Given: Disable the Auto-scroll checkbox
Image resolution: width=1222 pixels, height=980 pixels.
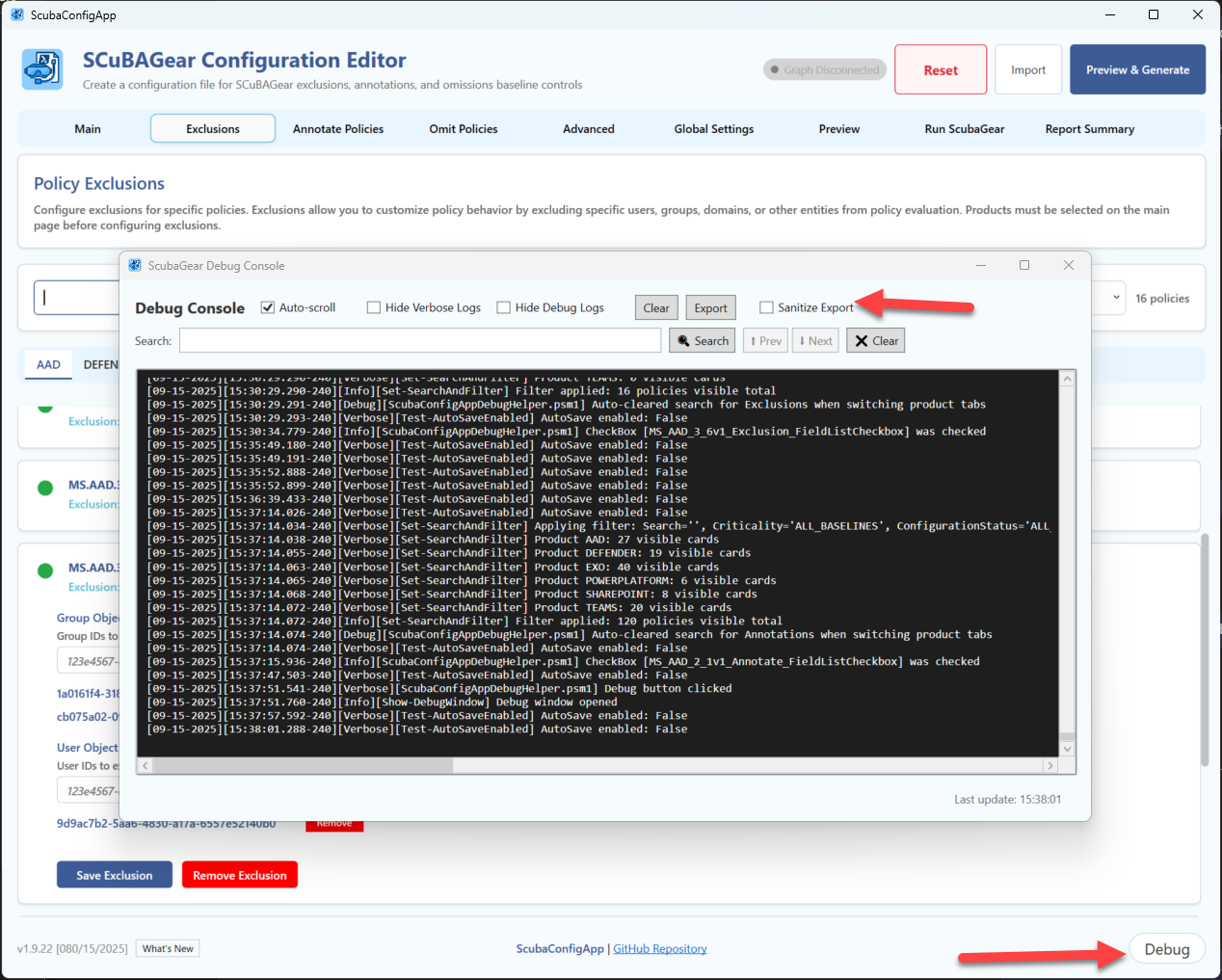Looking at the screenshot, I should (x=268, y=307).
